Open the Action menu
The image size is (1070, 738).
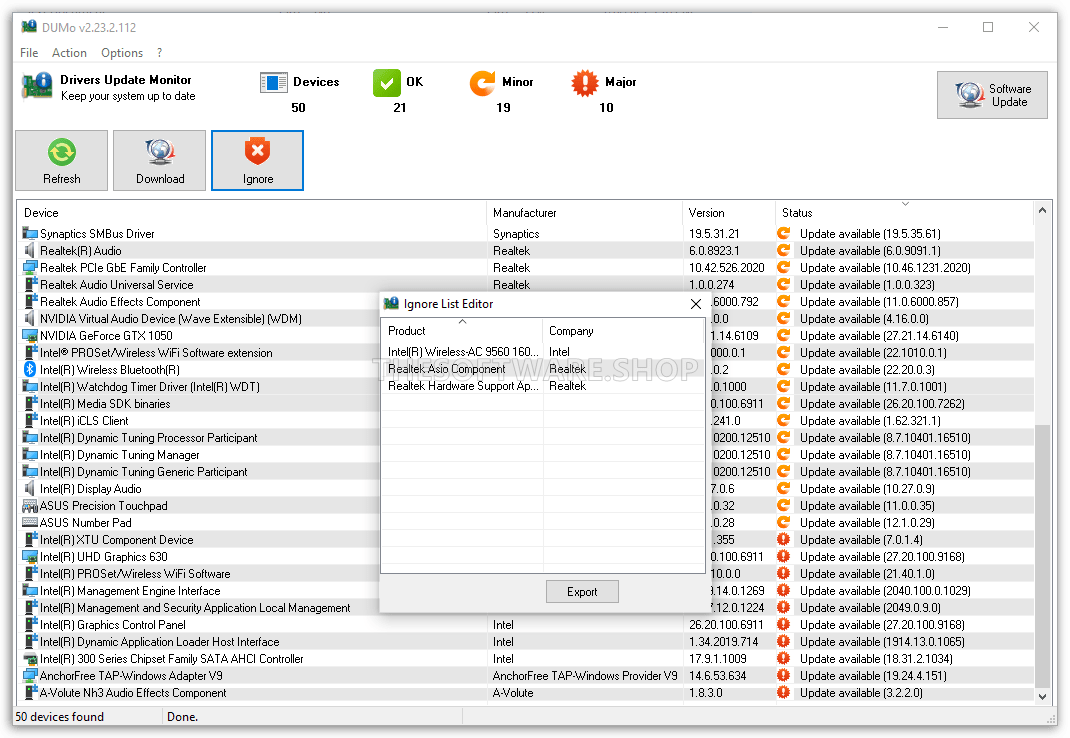click(x=69, y=53)
